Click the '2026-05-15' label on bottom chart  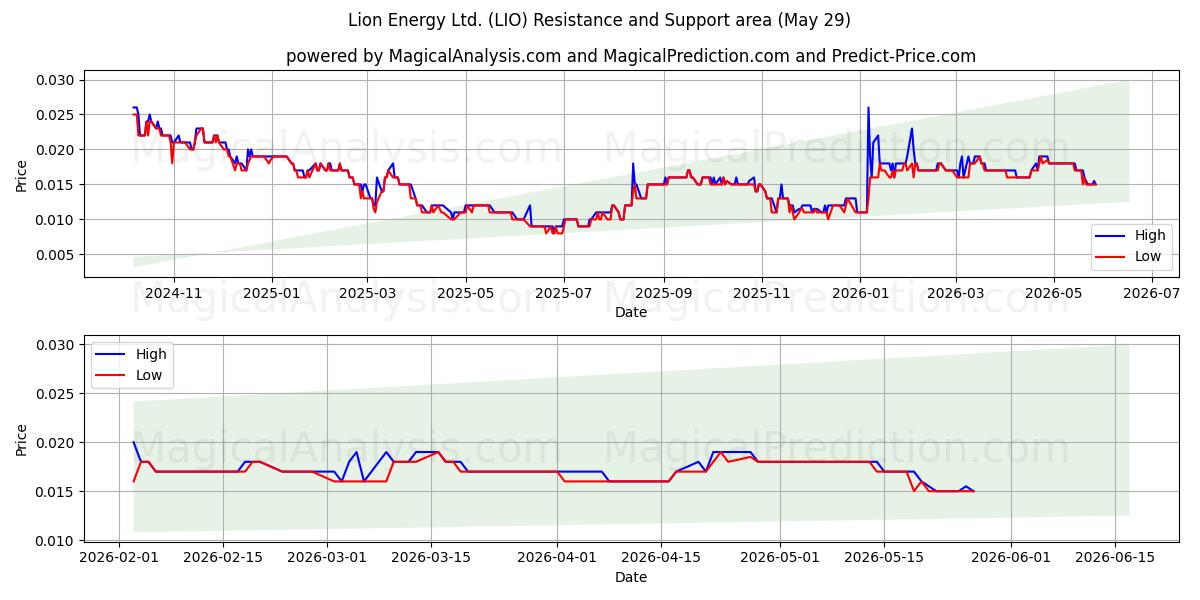click(x=884, y=559)
